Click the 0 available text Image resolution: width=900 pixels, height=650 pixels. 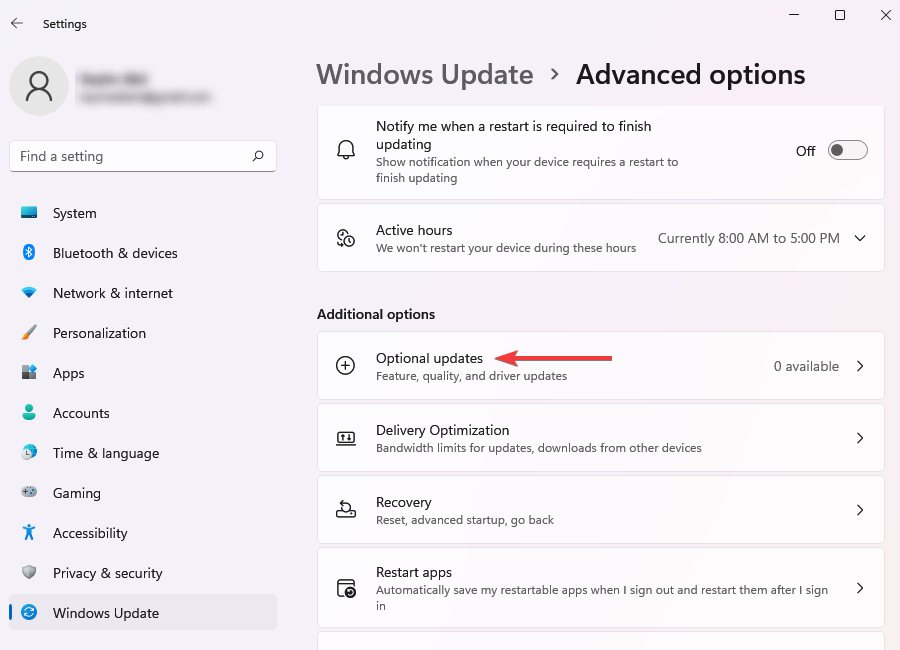(806, 366)
